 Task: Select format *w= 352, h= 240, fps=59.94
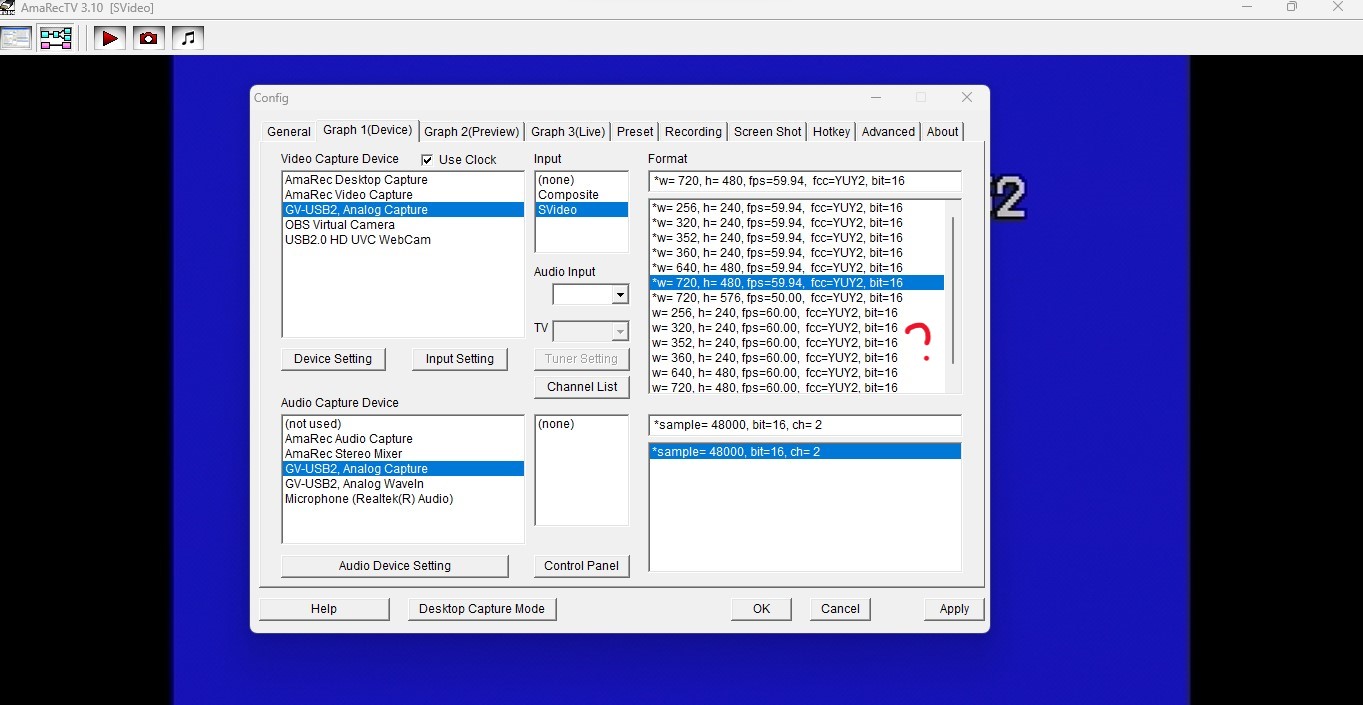(797, 238)
